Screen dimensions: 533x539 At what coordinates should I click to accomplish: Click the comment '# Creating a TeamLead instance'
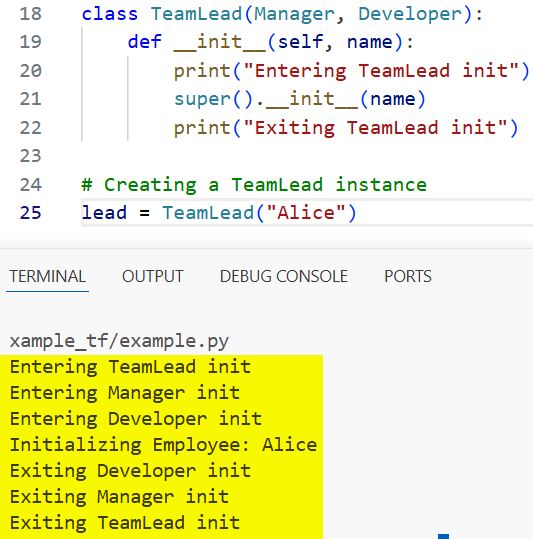click(x=254, y=185)
